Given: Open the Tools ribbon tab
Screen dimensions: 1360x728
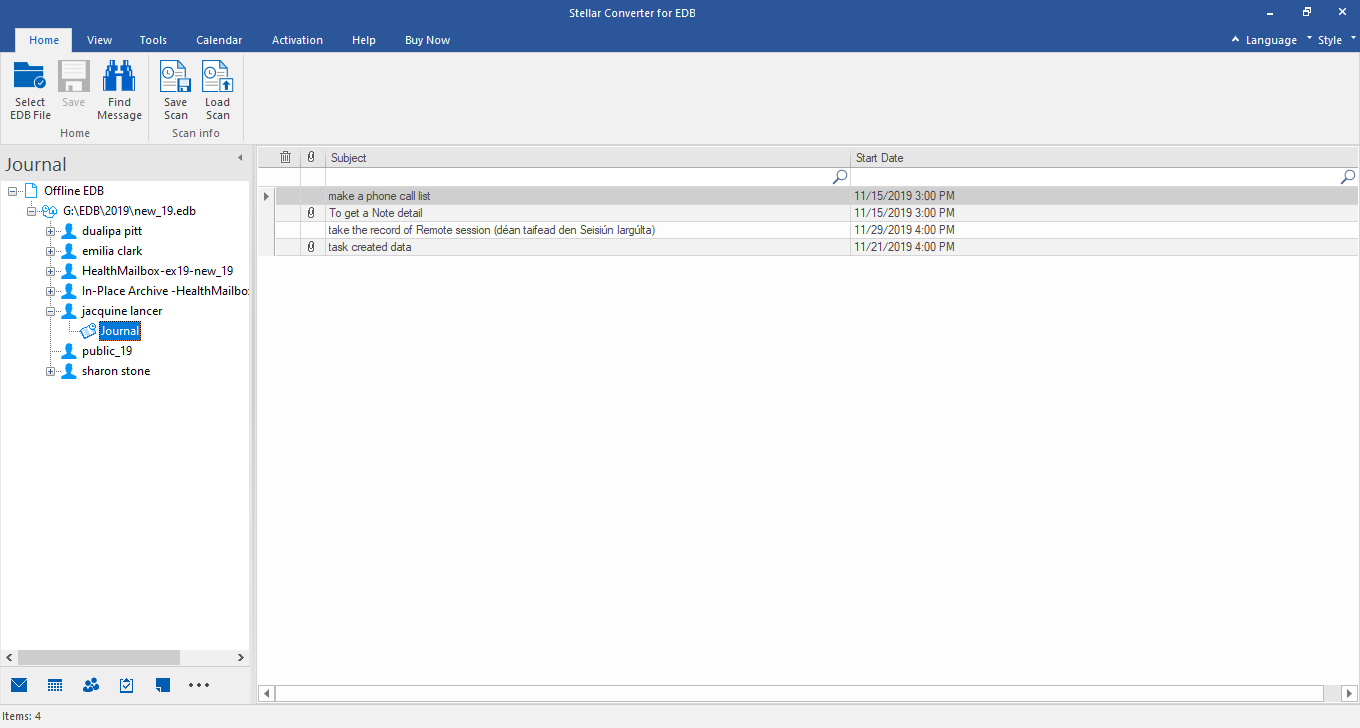Looking at the screenshot, I should (153, 40).
